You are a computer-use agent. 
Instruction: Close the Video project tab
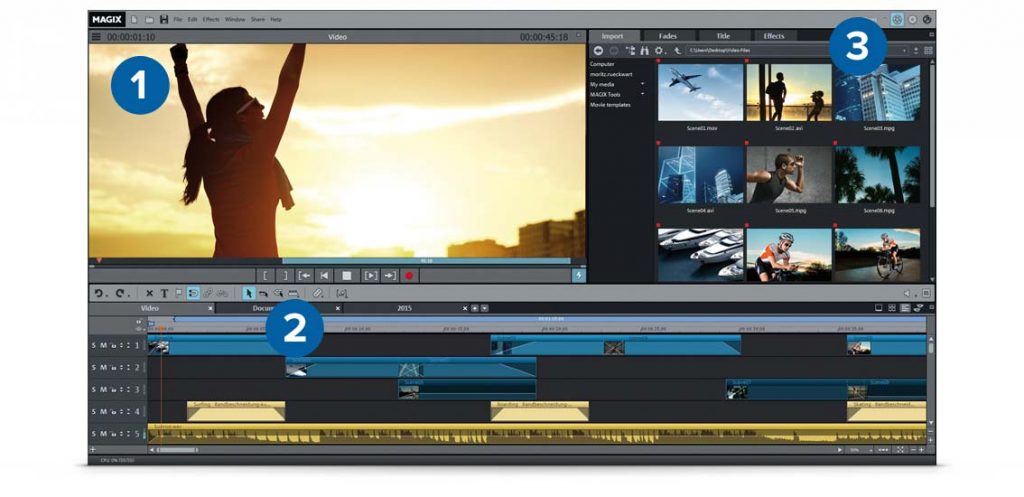coord(210,308)
